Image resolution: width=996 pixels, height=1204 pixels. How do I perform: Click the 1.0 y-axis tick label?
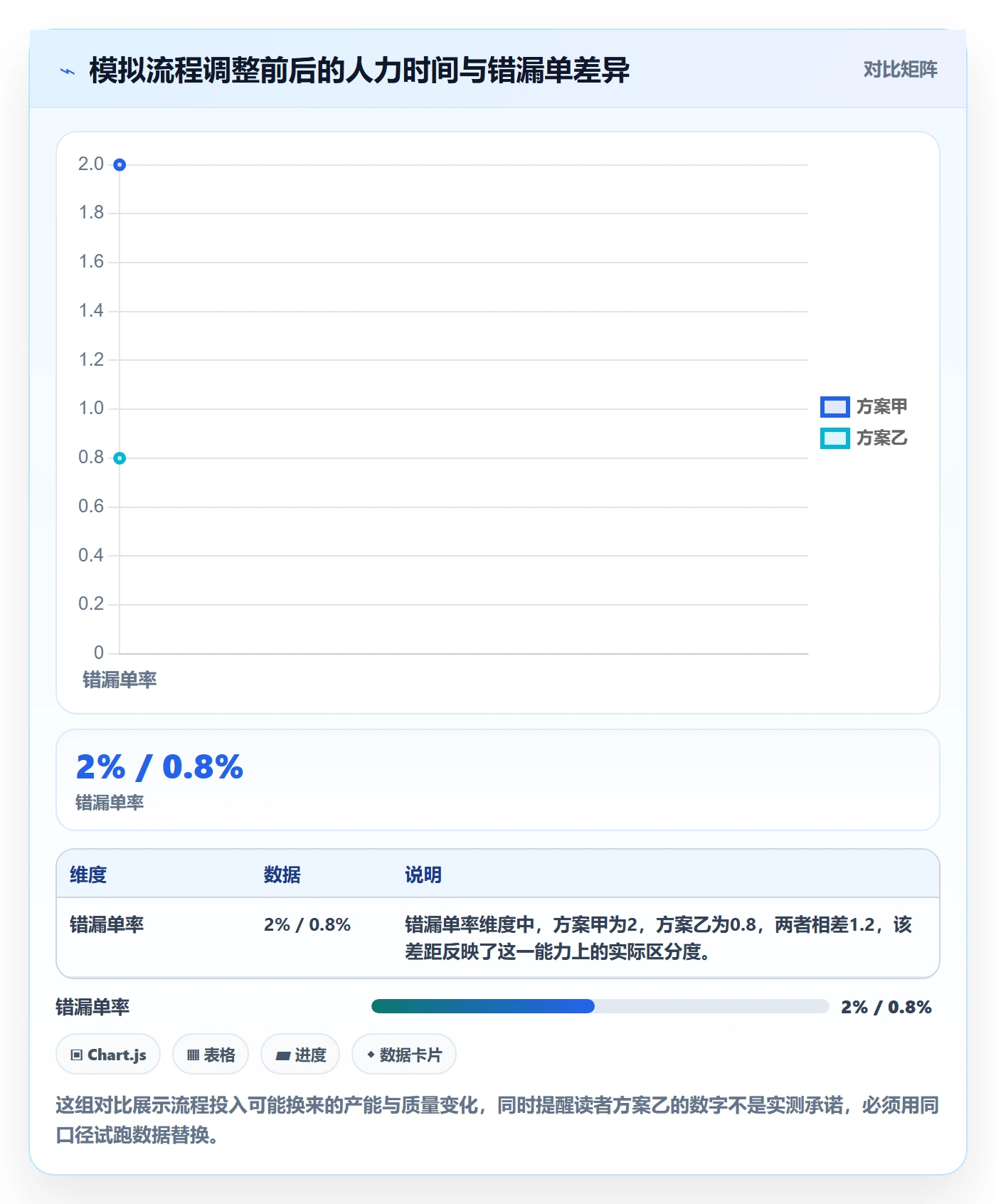coord(91,408)
